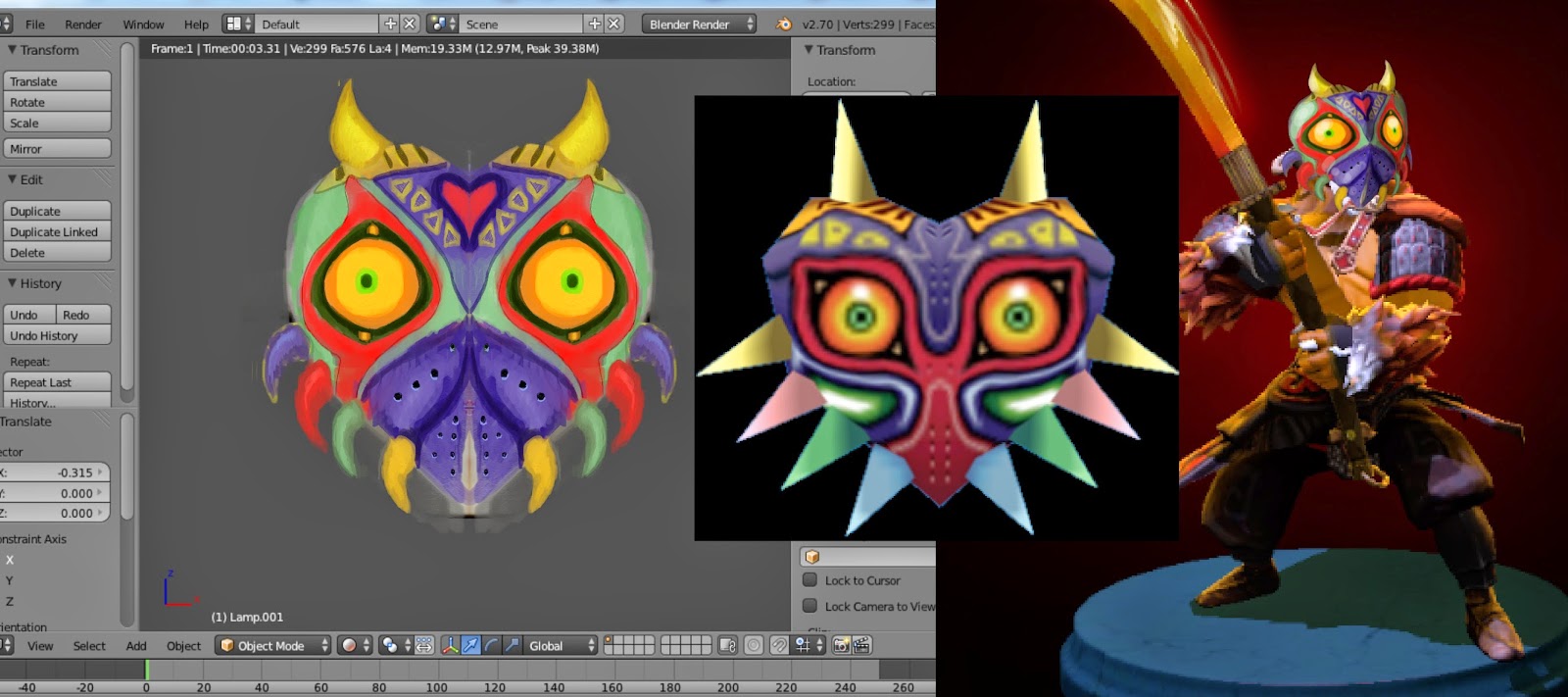
Task: Click the Majora's Mask reference image
Action: (x=936, y=318)
